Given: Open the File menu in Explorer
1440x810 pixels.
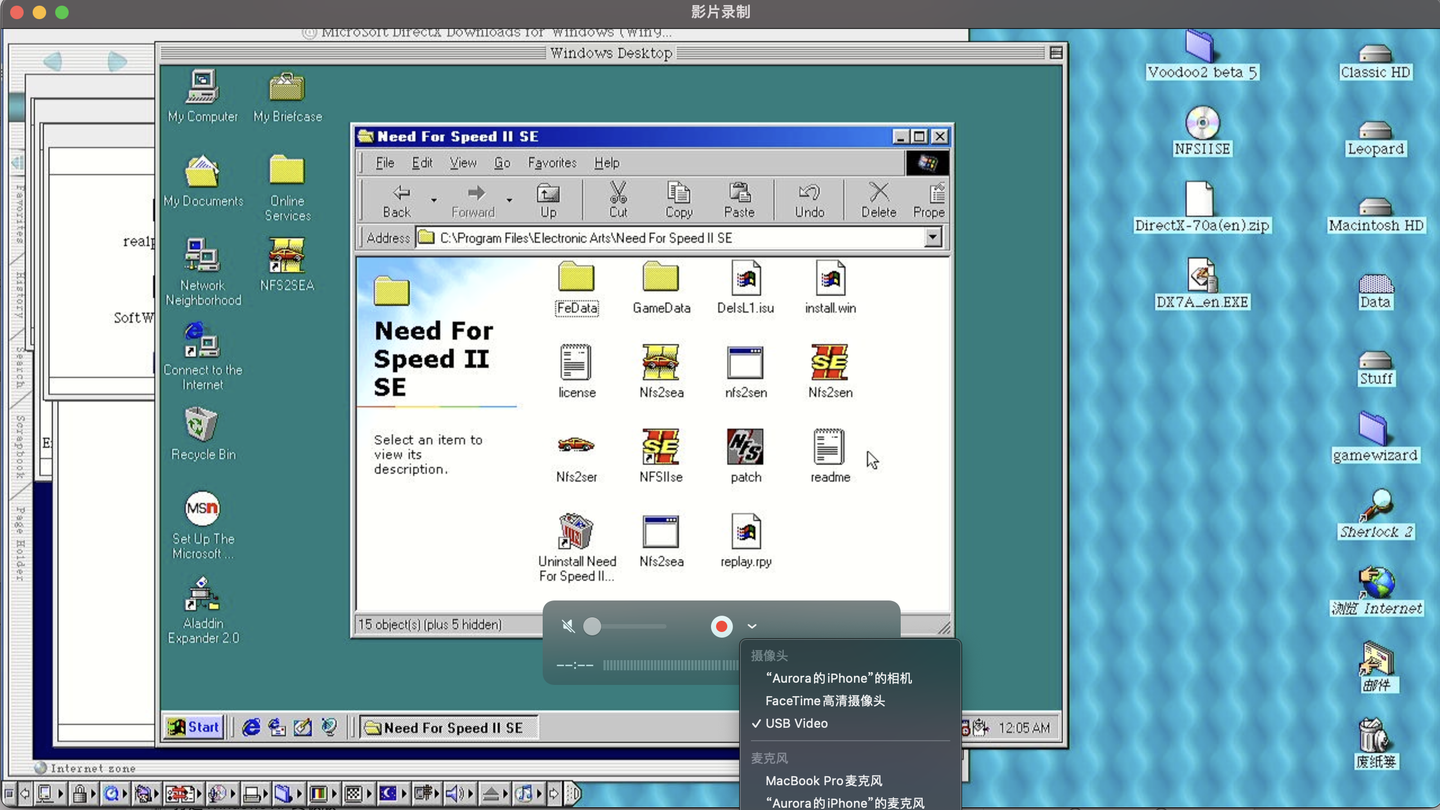Looking at the screenshot, I should (x=385, y=163).
